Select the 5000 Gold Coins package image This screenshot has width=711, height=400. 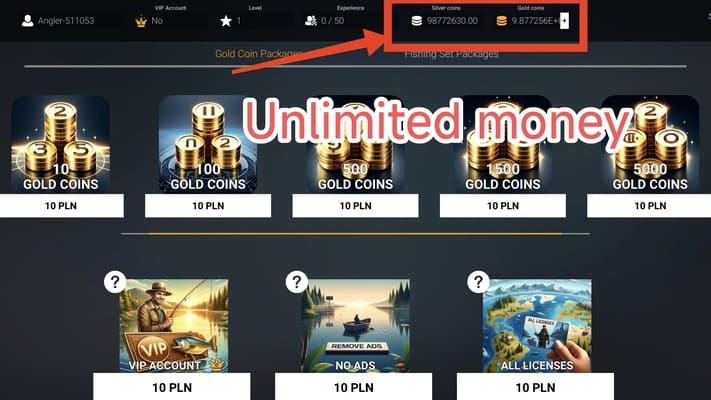(x=650, y=144)
